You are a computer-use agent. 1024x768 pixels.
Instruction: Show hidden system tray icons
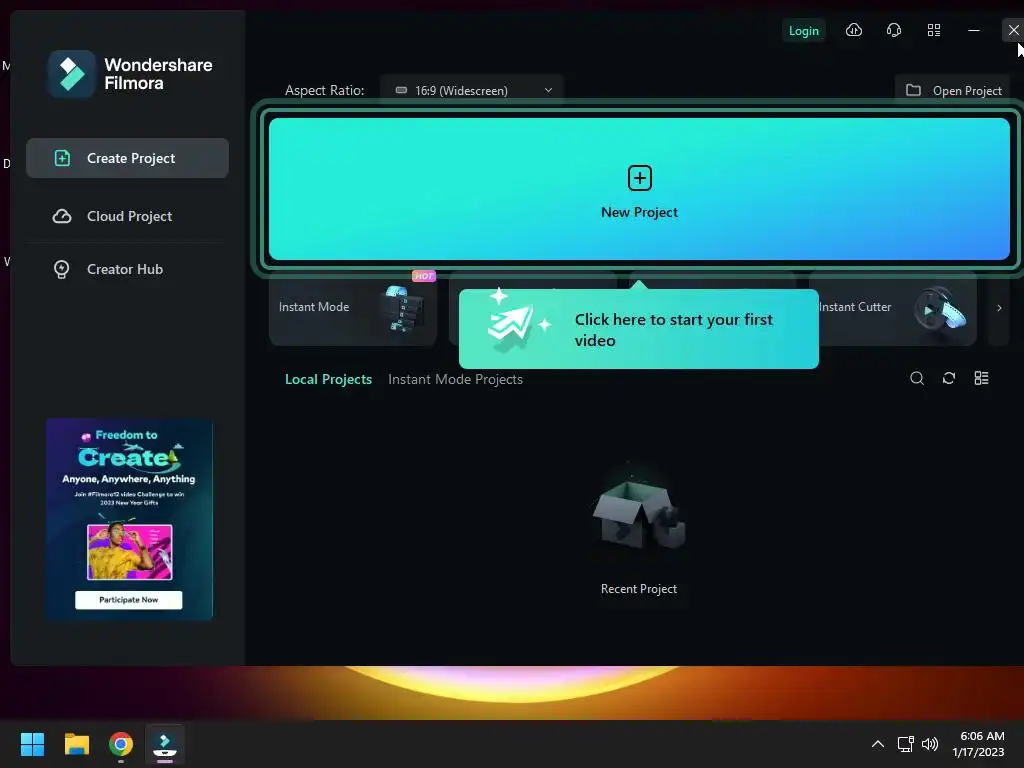(x=878, y=744)
